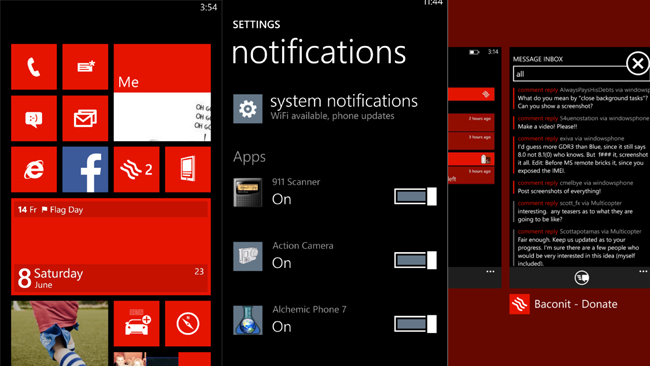Tap Baconit - Donate app icon
The width and height of the screenshot is (650, 366).
point(519,304)
